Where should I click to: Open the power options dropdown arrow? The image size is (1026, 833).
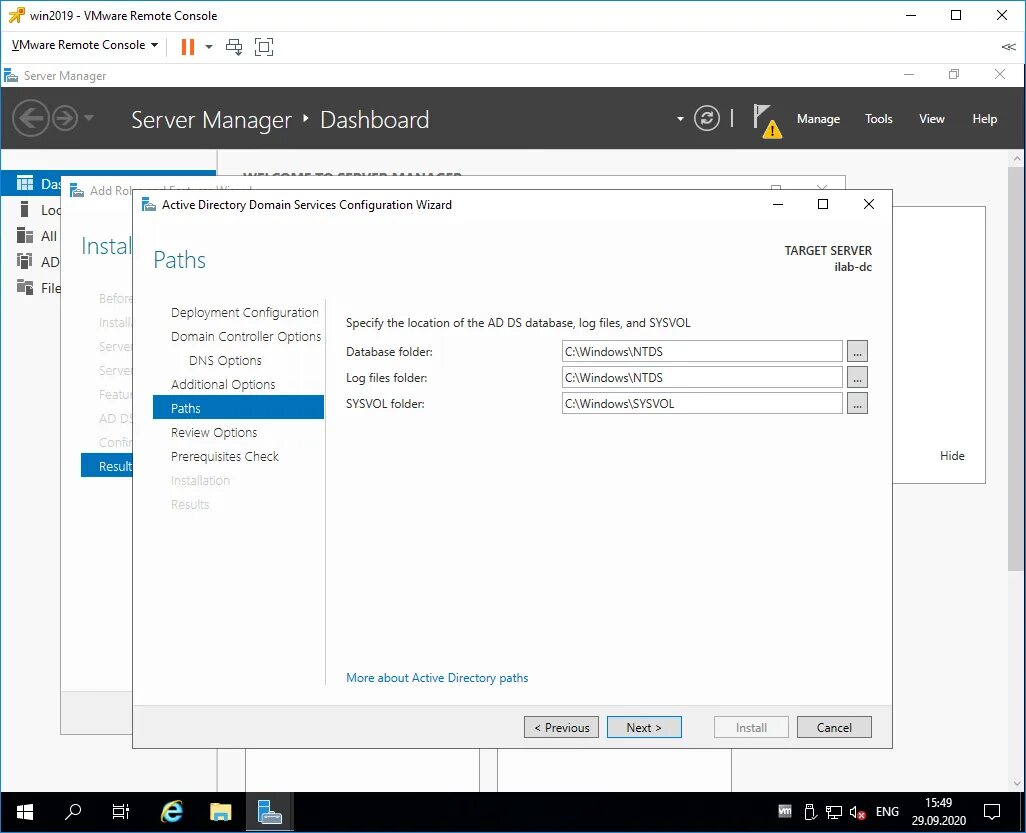209,46
